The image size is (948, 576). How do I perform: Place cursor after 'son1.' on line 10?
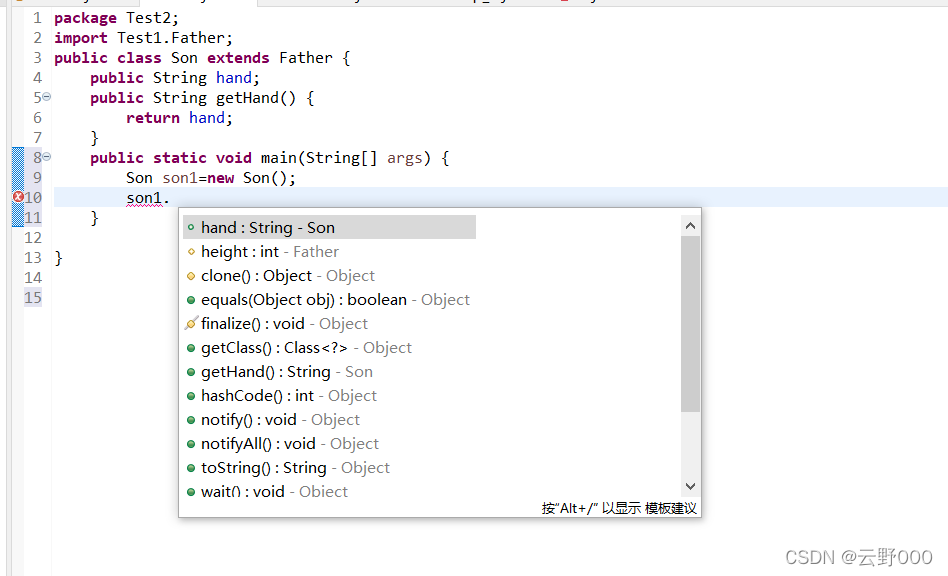coord(170,198)
